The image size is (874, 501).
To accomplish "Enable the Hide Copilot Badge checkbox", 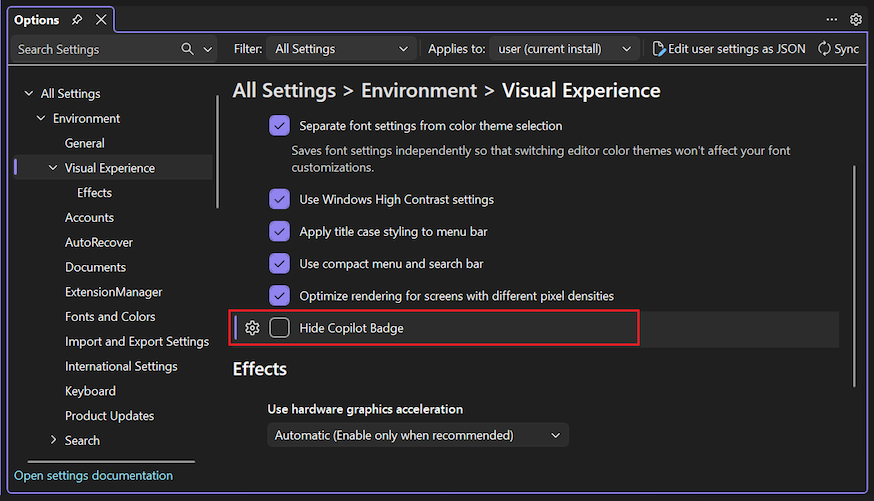I will [280, 328].
